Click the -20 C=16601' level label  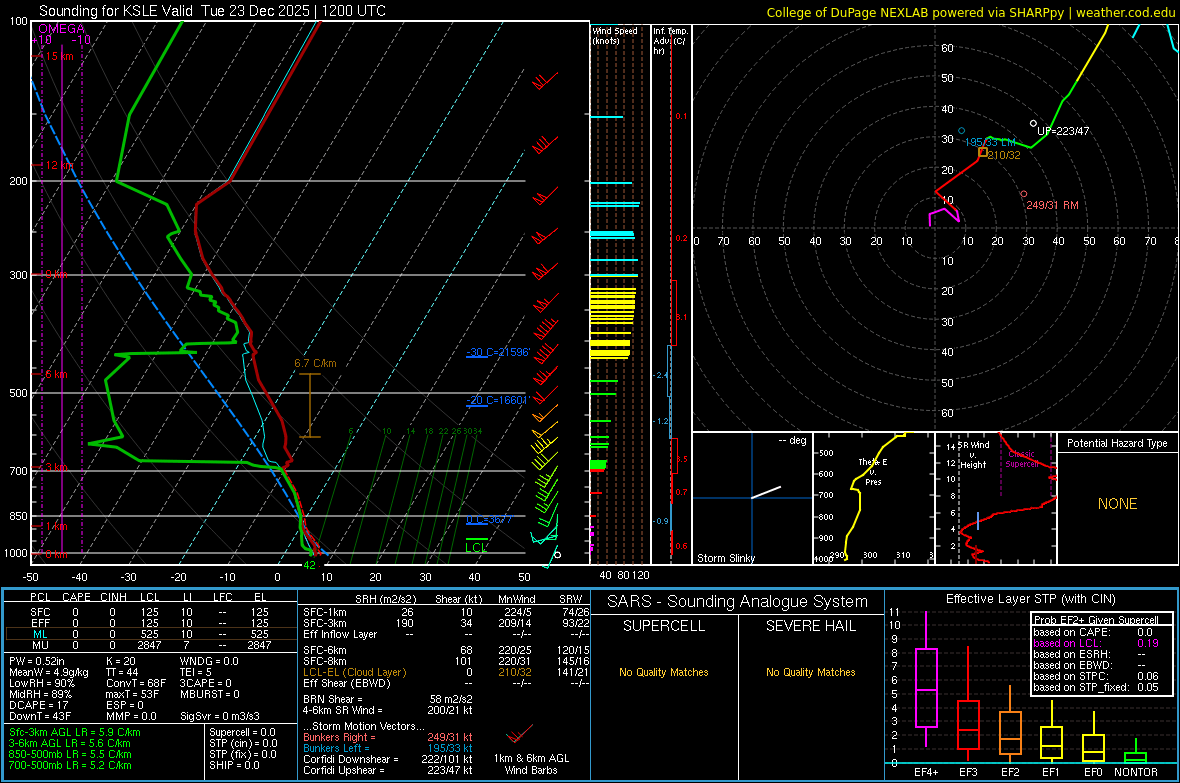498,401
